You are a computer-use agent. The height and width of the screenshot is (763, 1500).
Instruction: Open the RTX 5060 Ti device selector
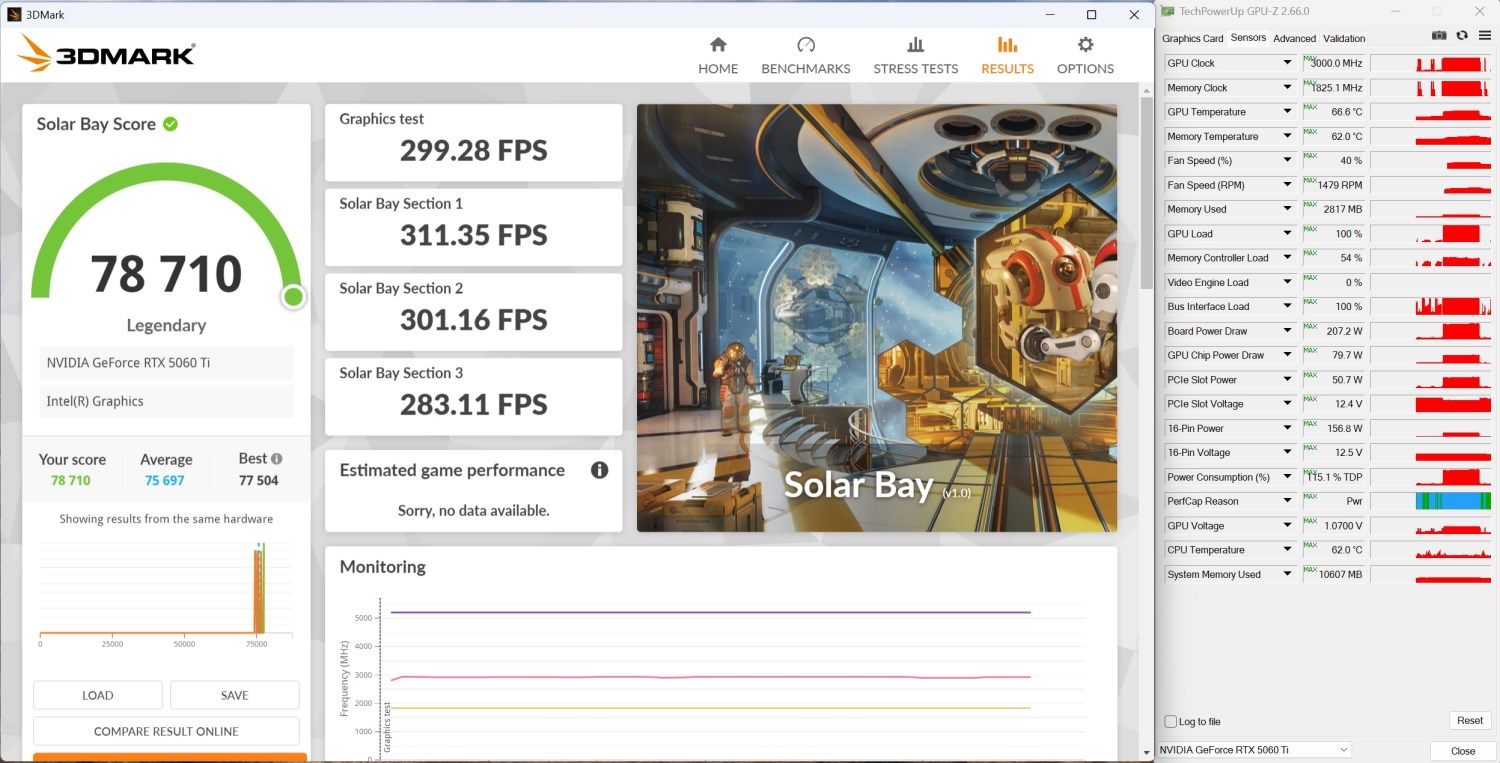[x=1254, y=750]
